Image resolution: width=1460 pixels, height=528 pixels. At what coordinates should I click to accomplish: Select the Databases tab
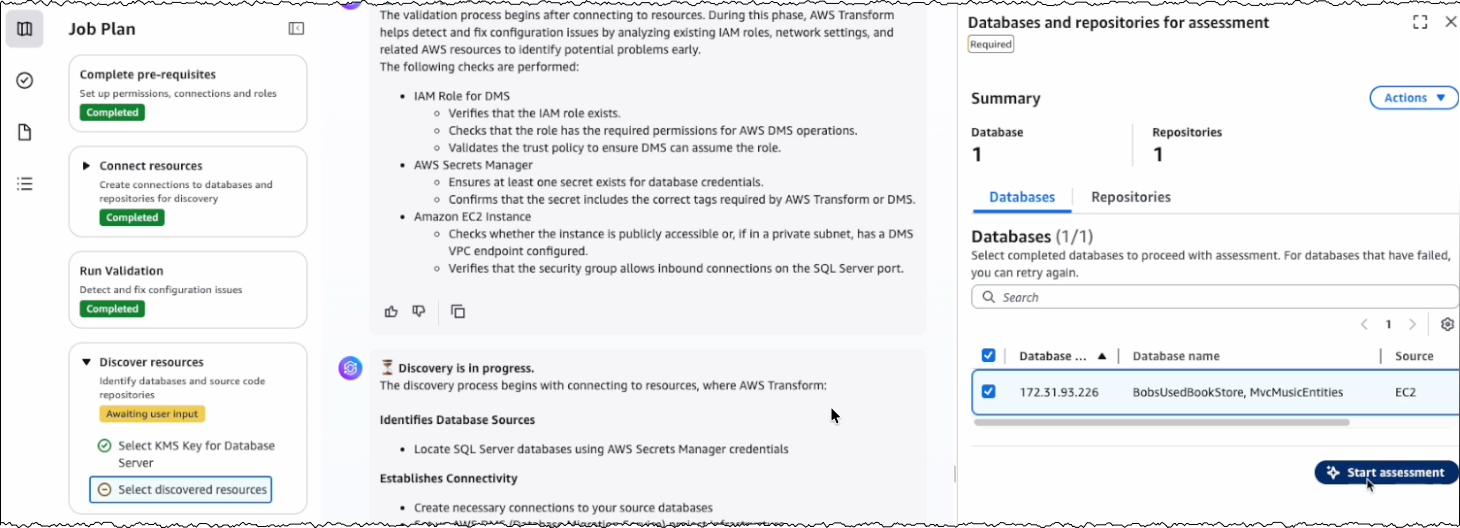[1022, 197]
